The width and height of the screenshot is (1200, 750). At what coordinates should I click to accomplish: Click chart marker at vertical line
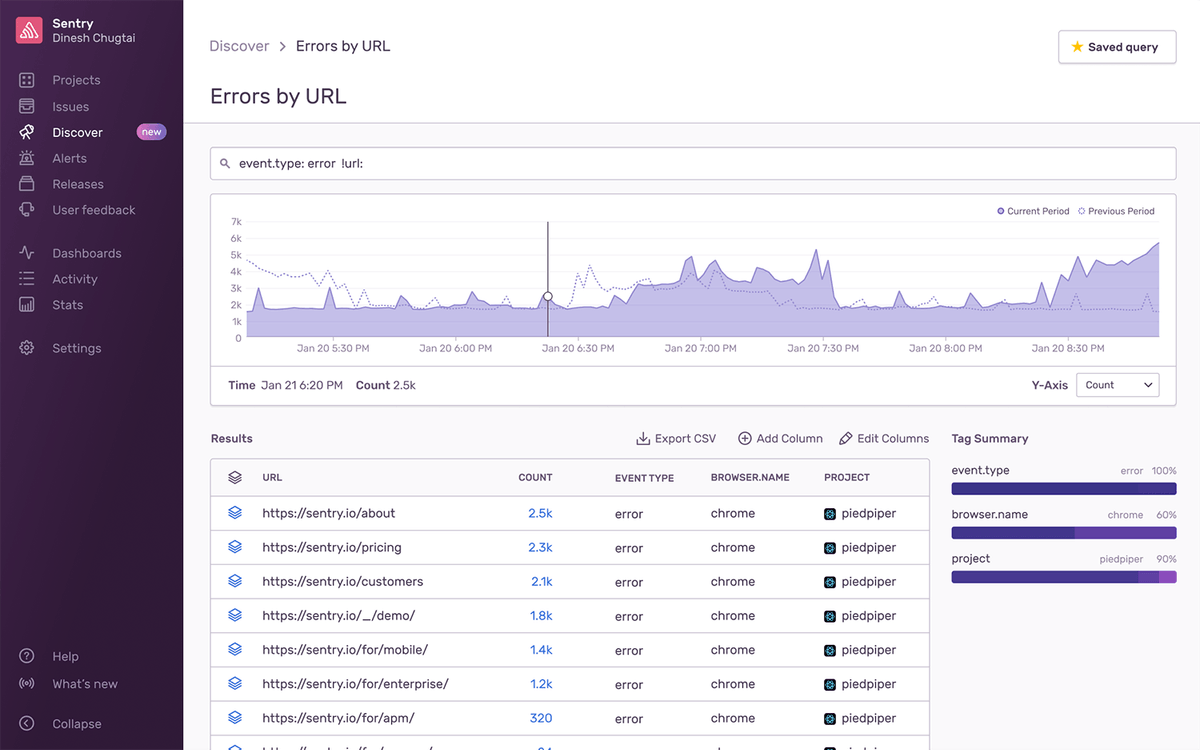[548, 297]
